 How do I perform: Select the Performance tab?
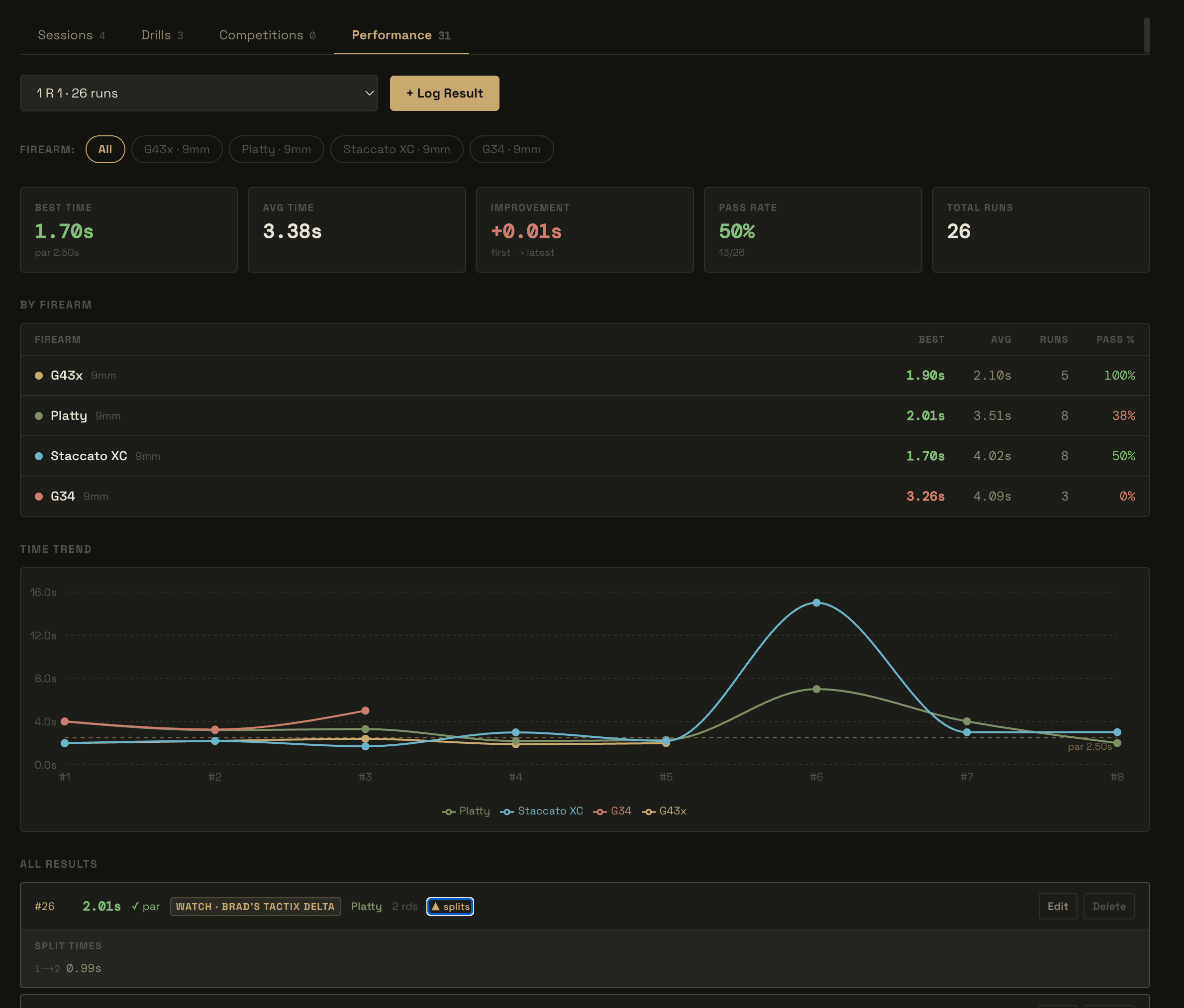[401, 35]
